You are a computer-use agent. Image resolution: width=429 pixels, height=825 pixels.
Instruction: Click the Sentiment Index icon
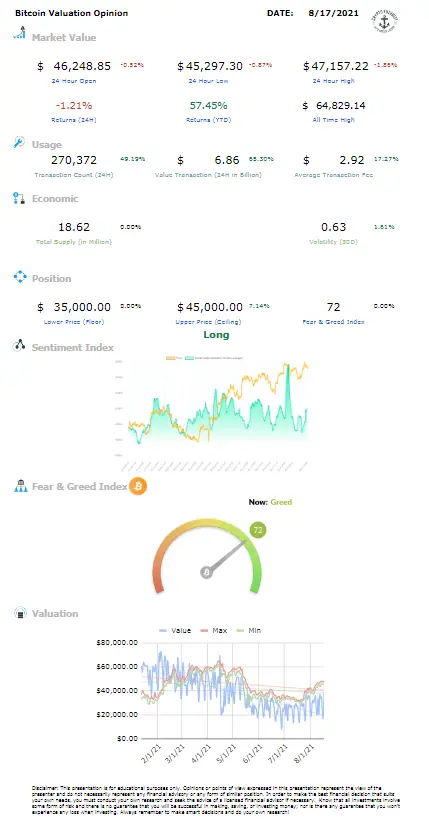pos(19,346)
